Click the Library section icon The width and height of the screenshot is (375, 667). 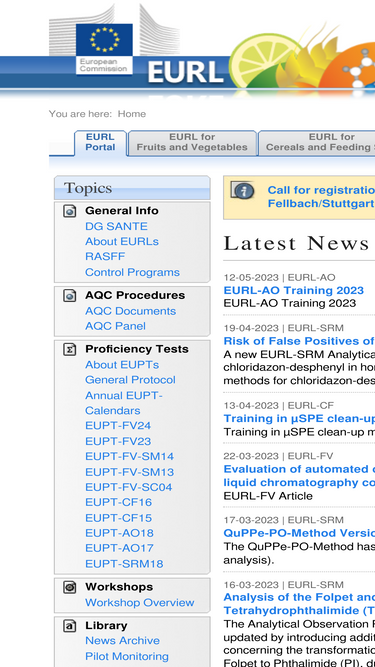click(x=70, y=626)
